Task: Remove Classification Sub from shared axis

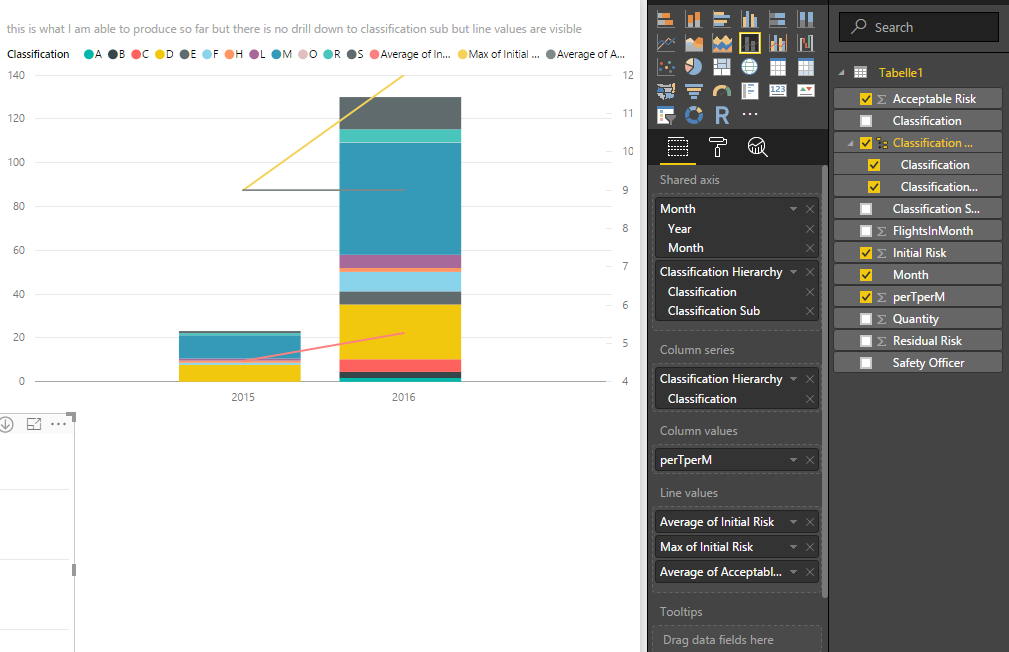Action: click(x=810, y=311)
